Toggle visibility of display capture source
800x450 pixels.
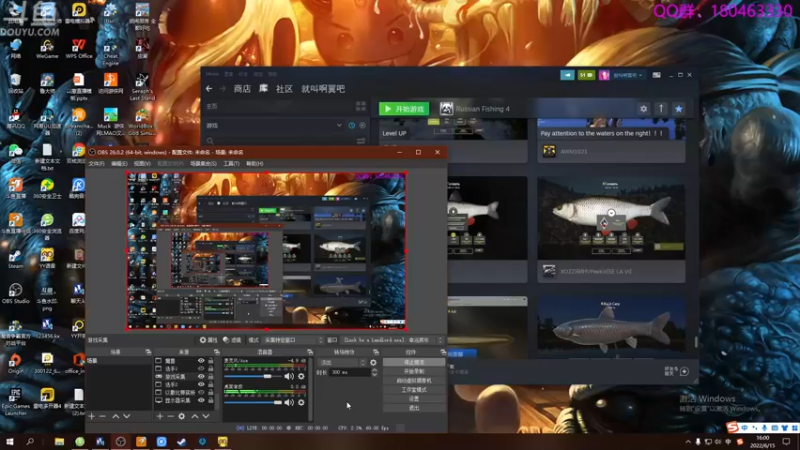[201, 401]
